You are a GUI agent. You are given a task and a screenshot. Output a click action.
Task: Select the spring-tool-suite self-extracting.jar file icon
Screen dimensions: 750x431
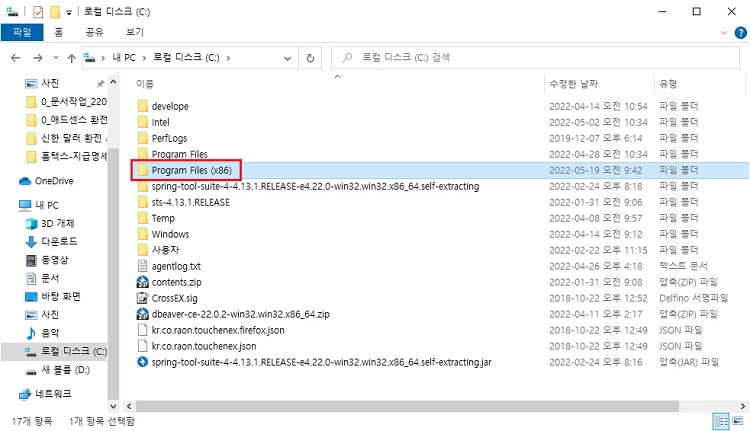(143, 362)
